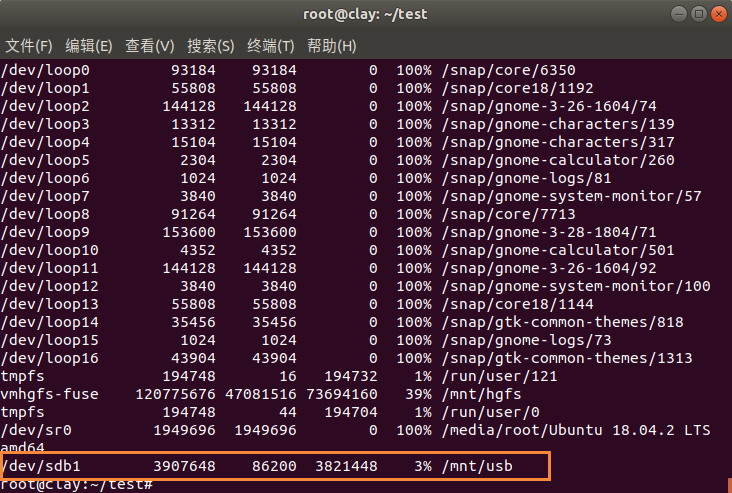Click /dev/loop2 device name
Screen dimensions: 732x493
pos(45,106)
